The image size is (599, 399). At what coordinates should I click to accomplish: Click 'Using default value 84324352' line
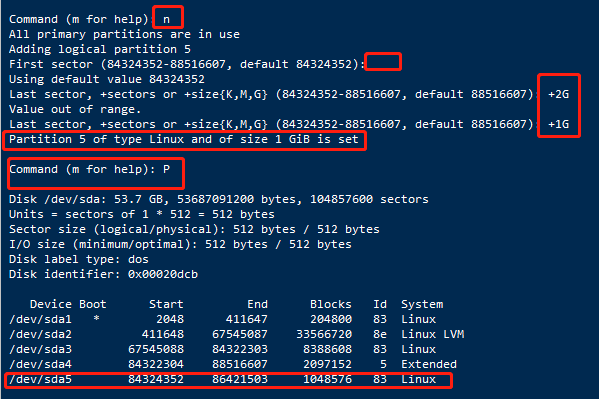tap(107, 79)
